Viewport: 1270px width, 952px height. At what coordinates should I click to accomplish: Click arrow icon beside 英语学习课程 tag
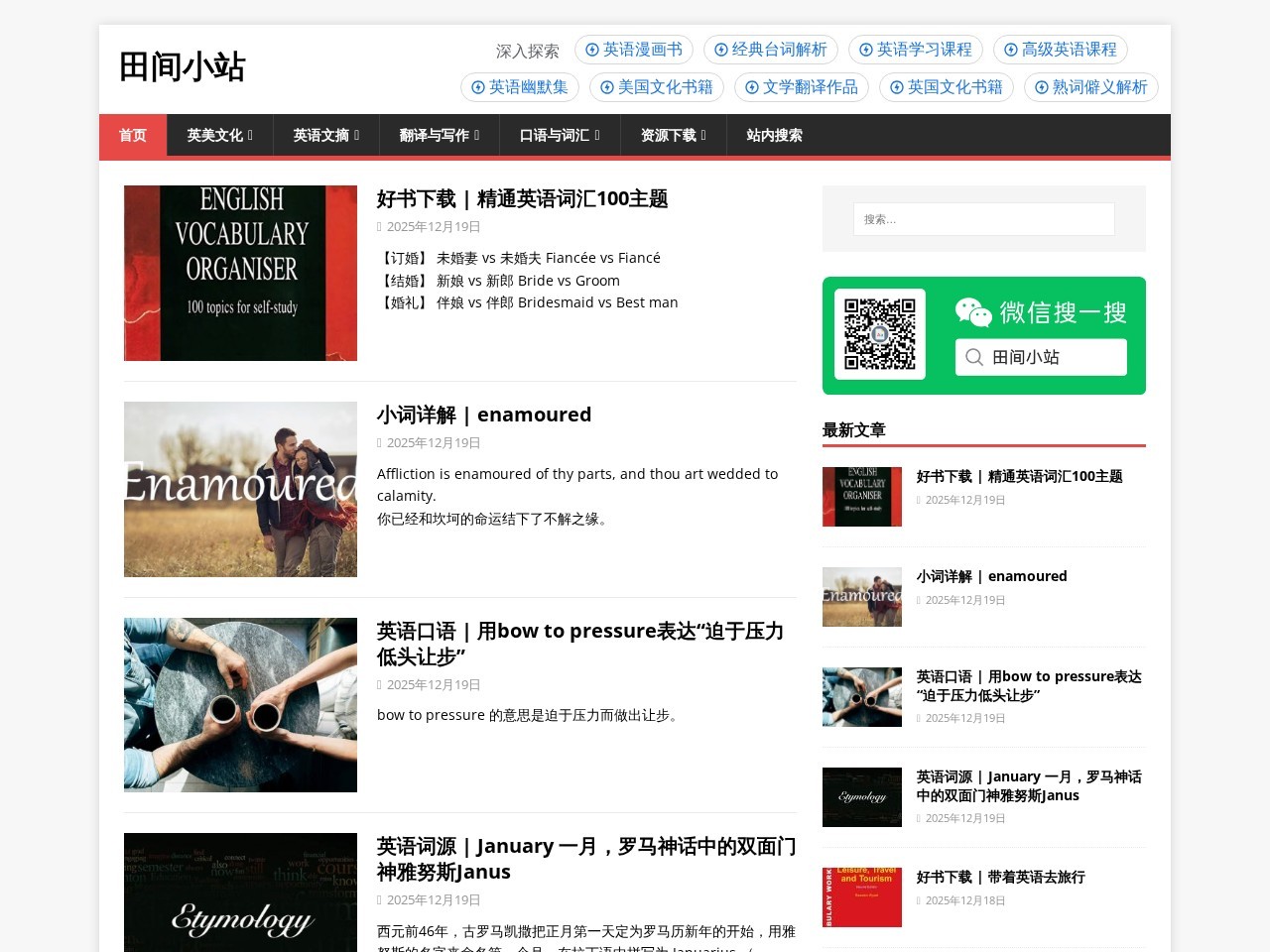(x=866, y=50)
